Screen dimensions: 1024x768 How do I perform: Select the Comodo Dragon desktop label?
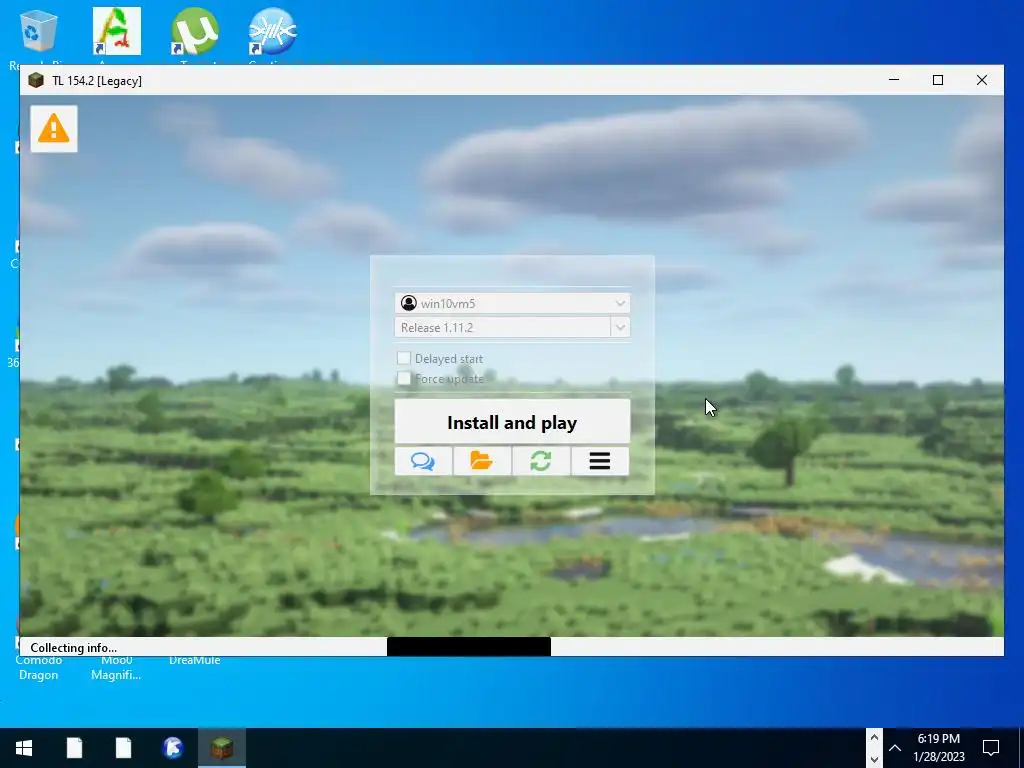39,667
